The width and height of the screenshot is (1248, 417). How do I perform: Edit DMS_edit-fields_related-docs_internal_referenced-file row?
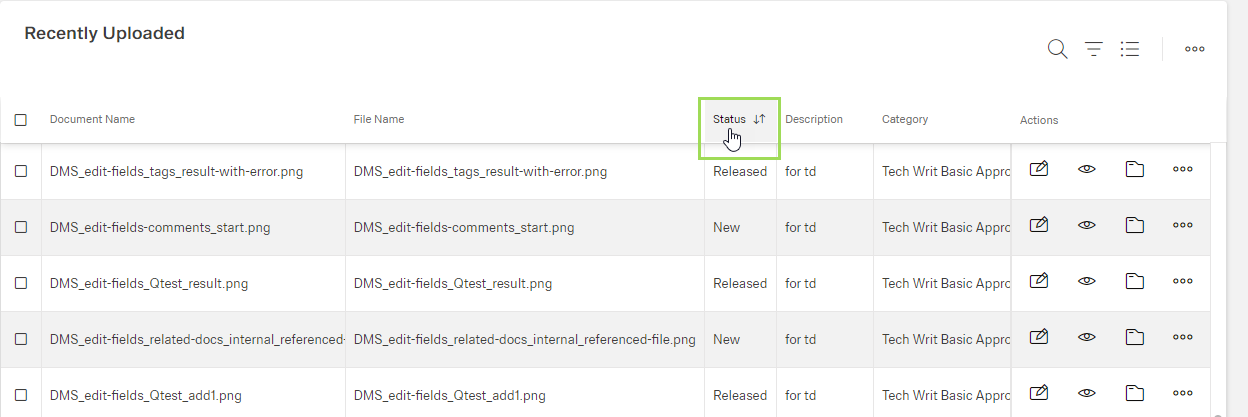click(x=1039, y=338)
